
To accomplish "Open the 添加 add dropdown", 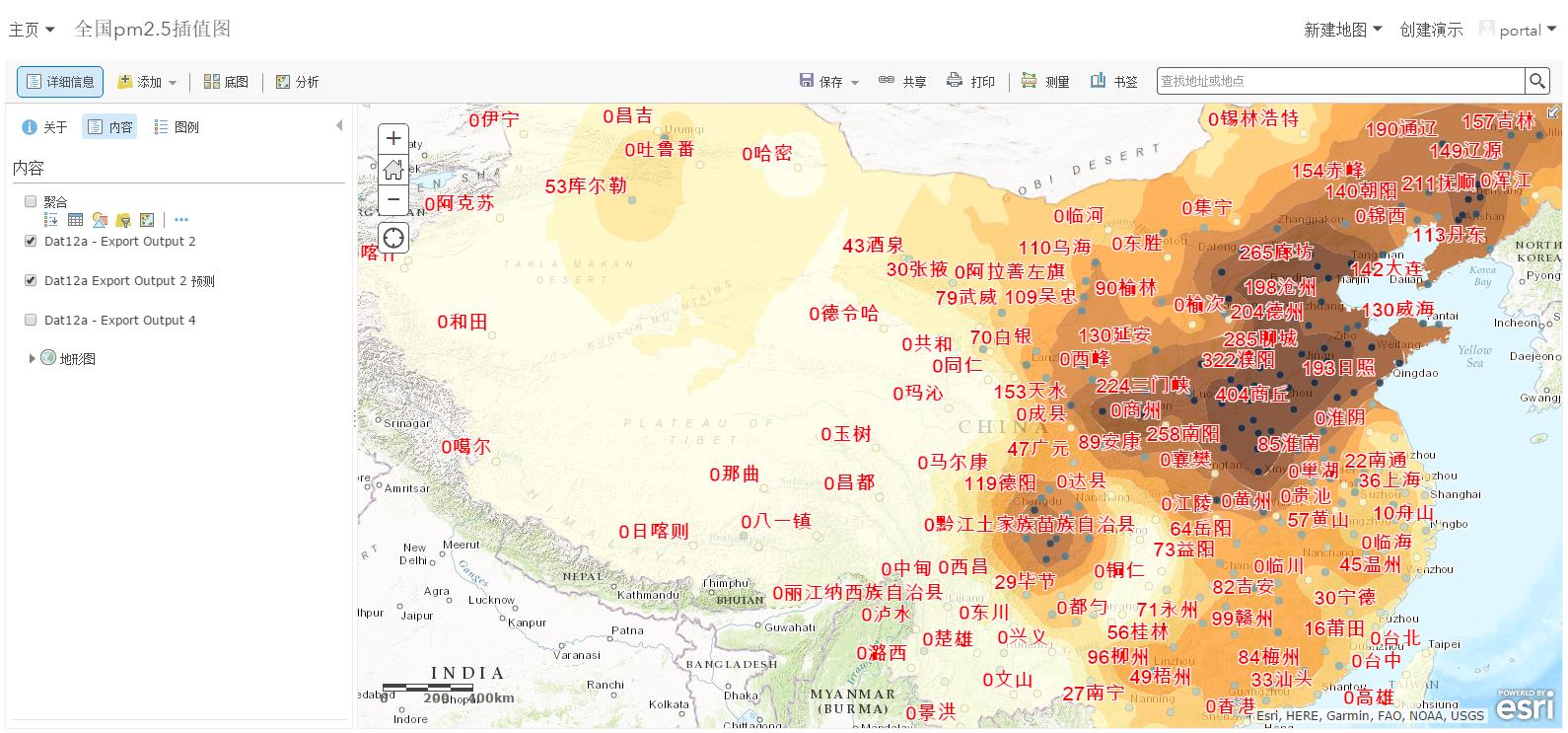I will pos(147,82).
